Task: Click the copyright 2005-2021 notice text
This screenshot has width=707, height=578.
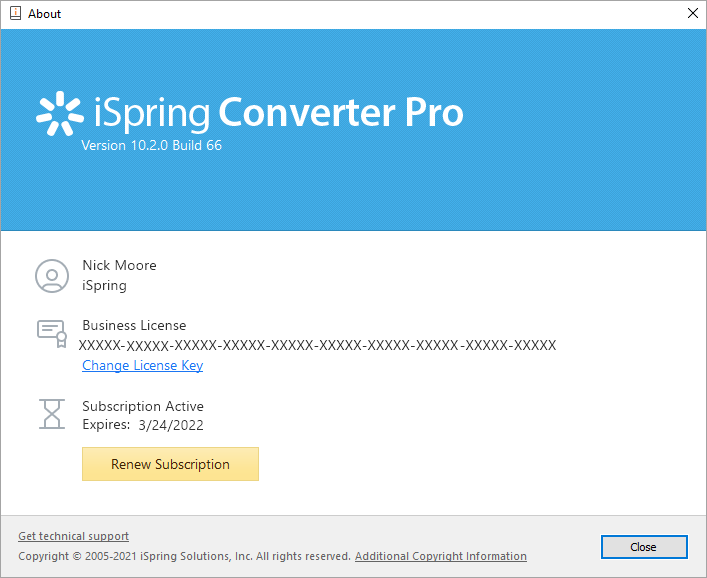Action: tap(184, 556)
